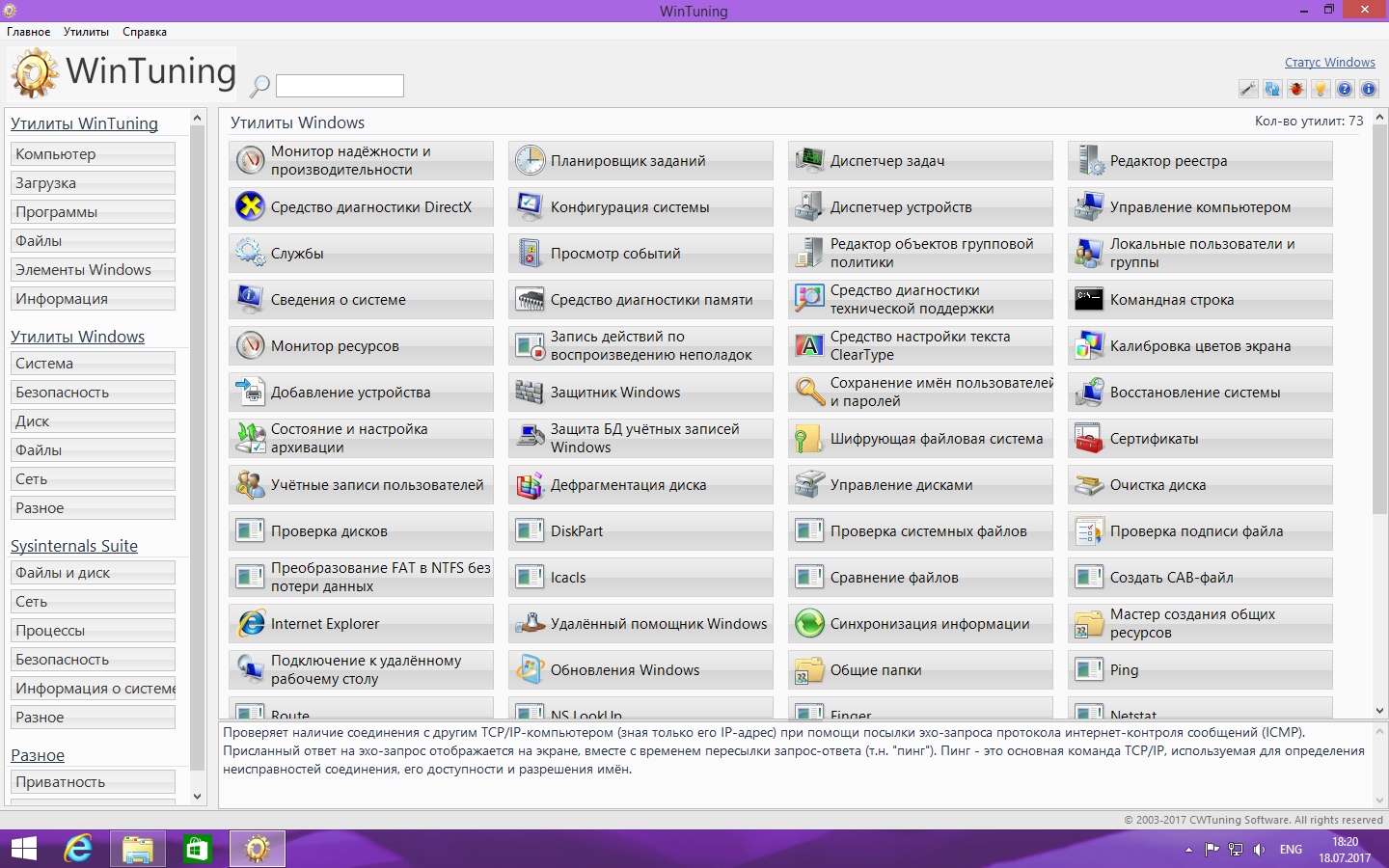Click inside the search text field
The image size is (1389, 868).
point(340,86)
